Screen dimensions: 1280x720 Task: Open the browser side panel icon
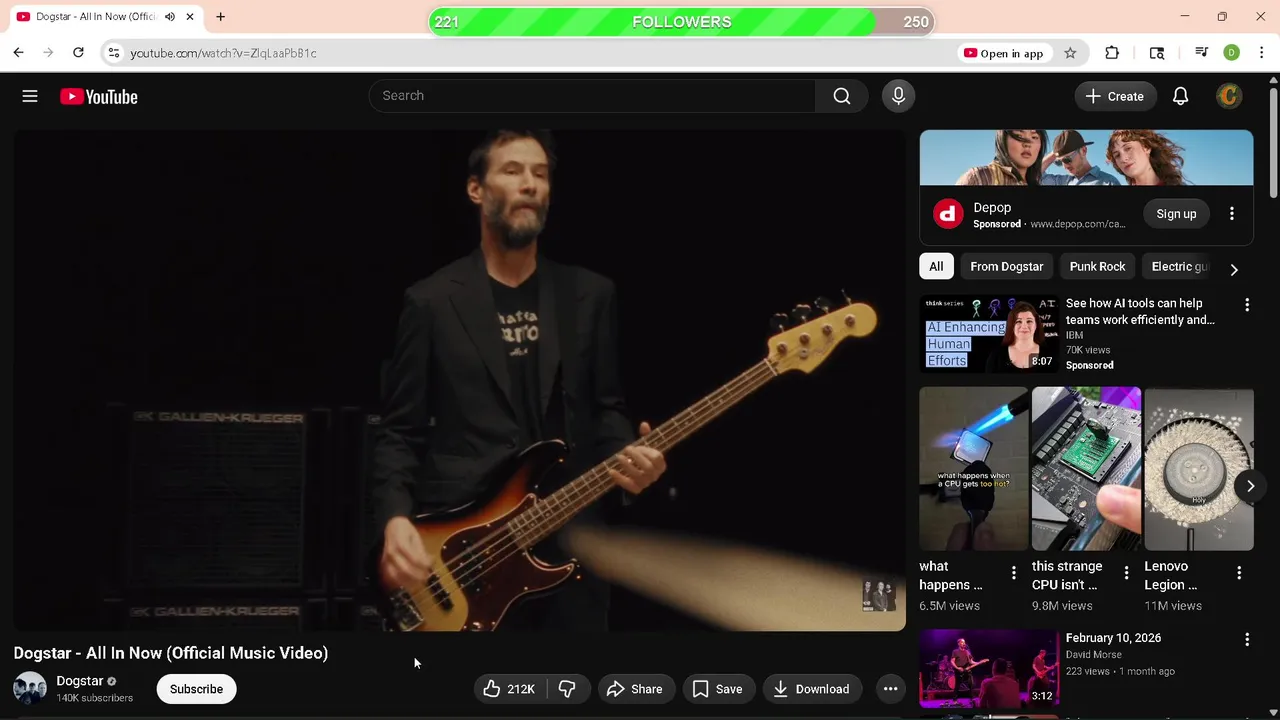pos(1157,53)
